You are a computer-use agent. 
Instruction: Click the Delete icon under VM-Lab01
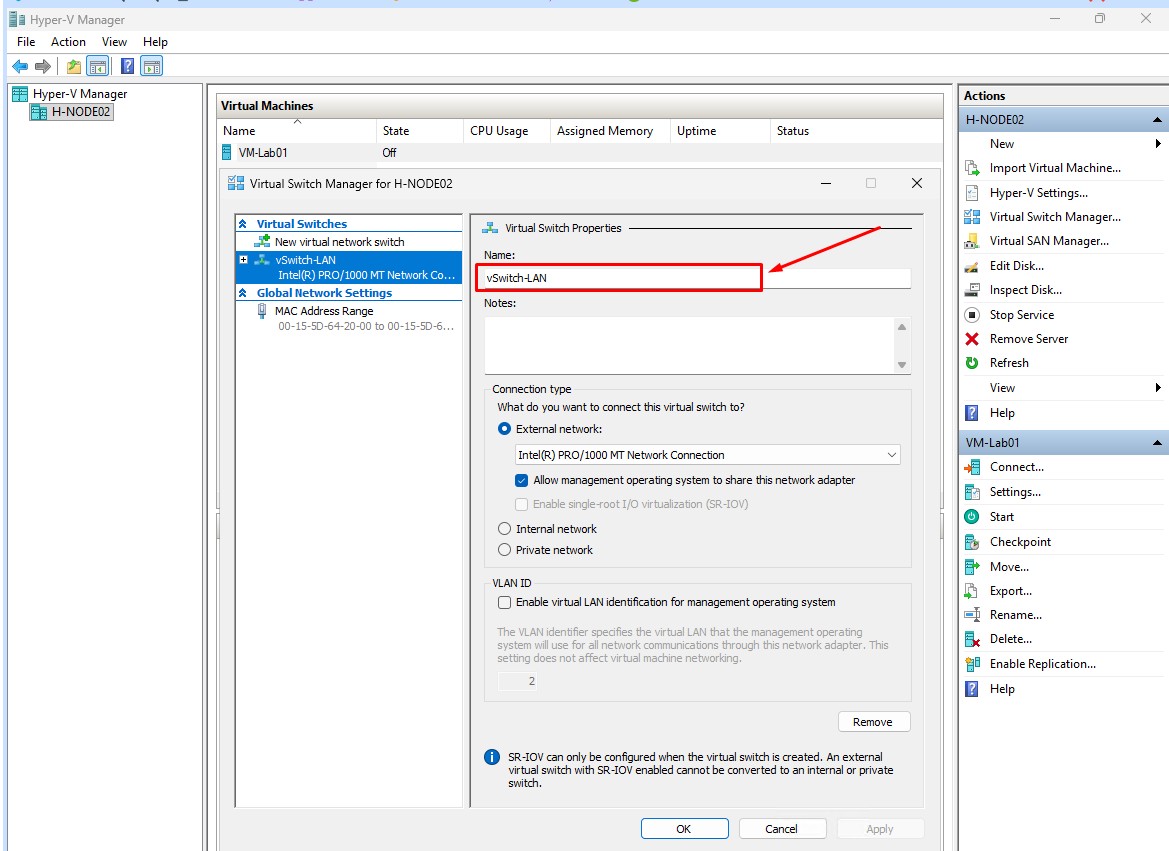pos(972,639)
